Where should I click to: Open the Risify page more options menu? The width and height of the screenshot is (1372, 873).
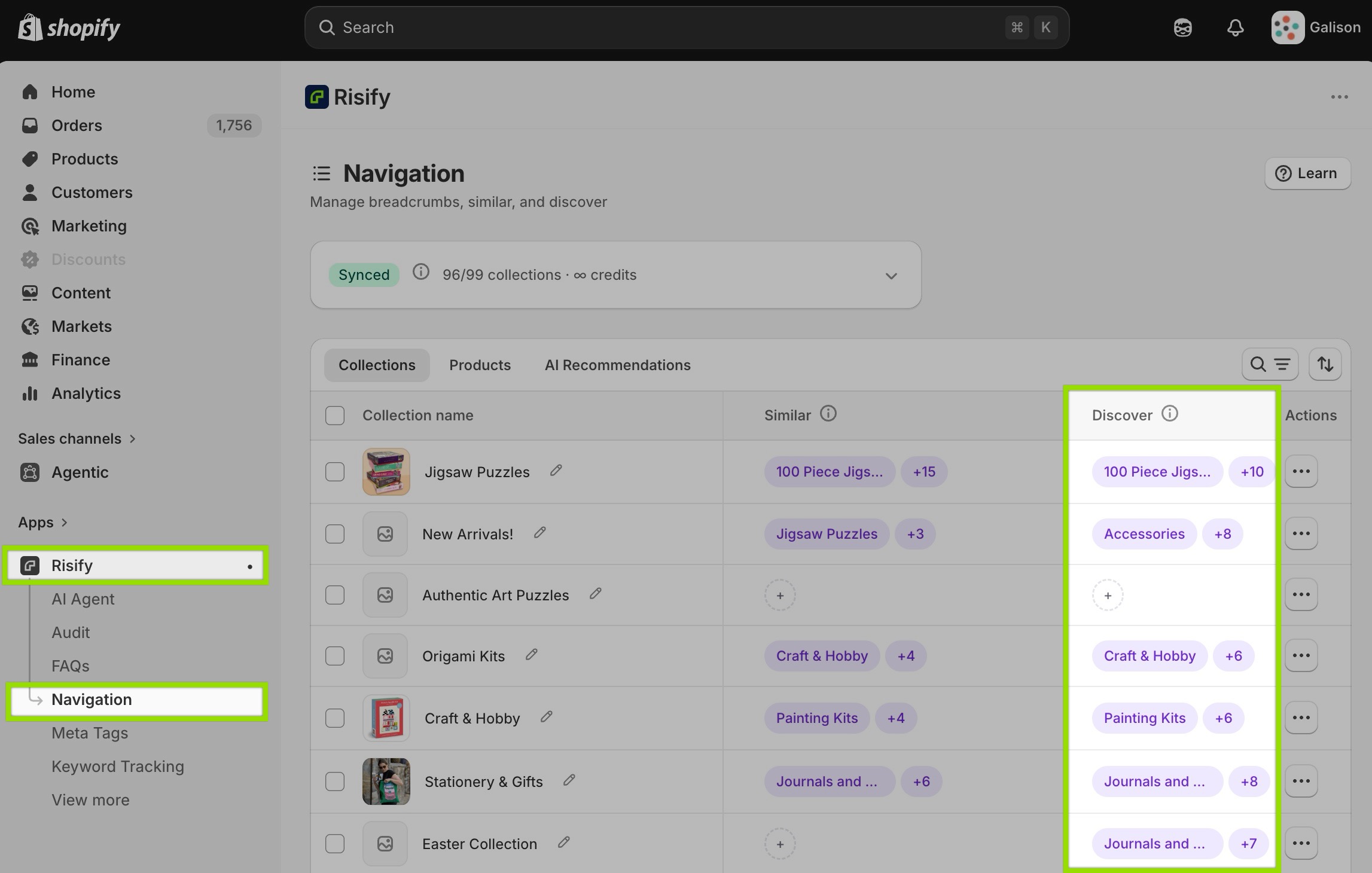(x=1339, y=97)
